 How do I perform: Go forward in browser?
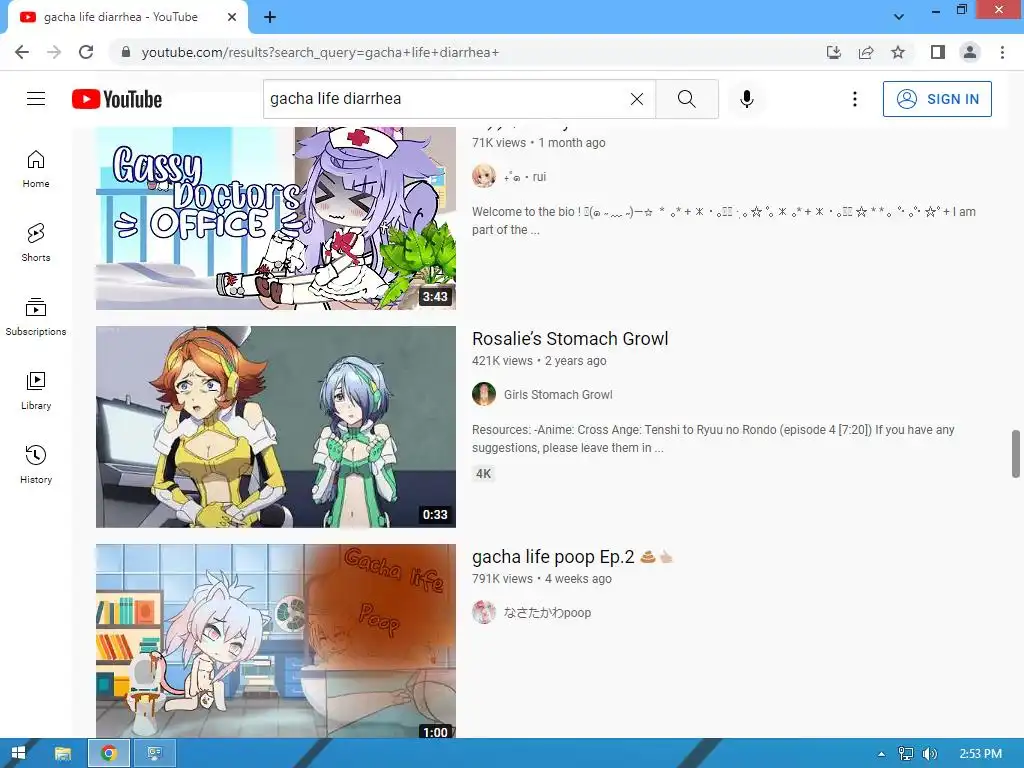click(x=54, y=52)
